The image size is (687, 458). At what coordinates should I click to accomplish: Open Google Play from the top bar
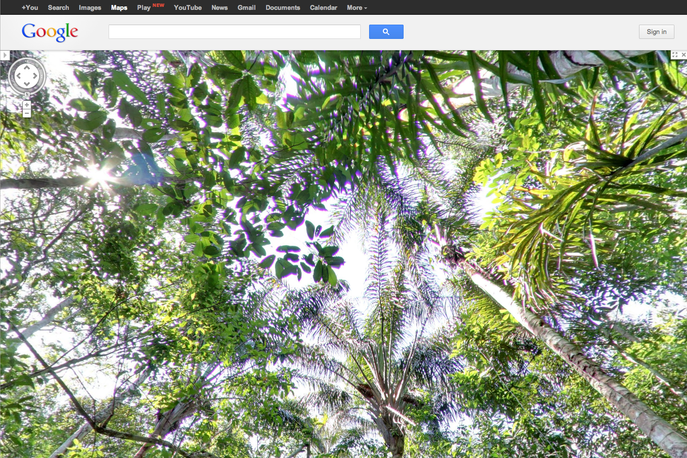[x=145, y=7]
